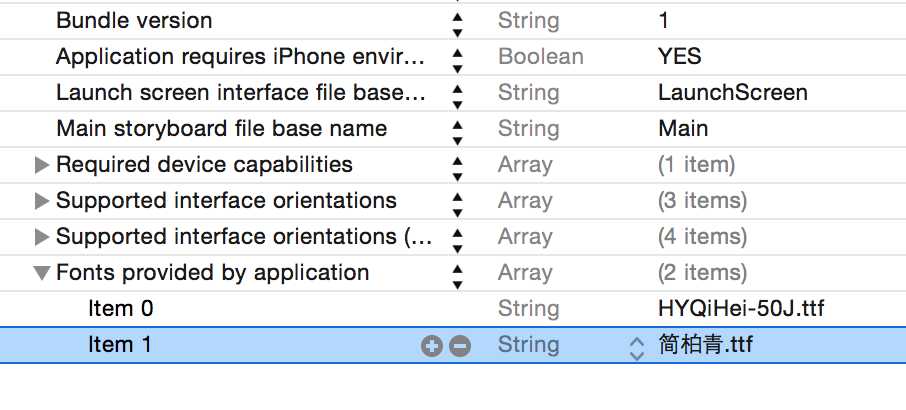The width and height of the screenshot is (906, 410).
Task: Expand the first Supported interface orientations row
Action: 41,201
